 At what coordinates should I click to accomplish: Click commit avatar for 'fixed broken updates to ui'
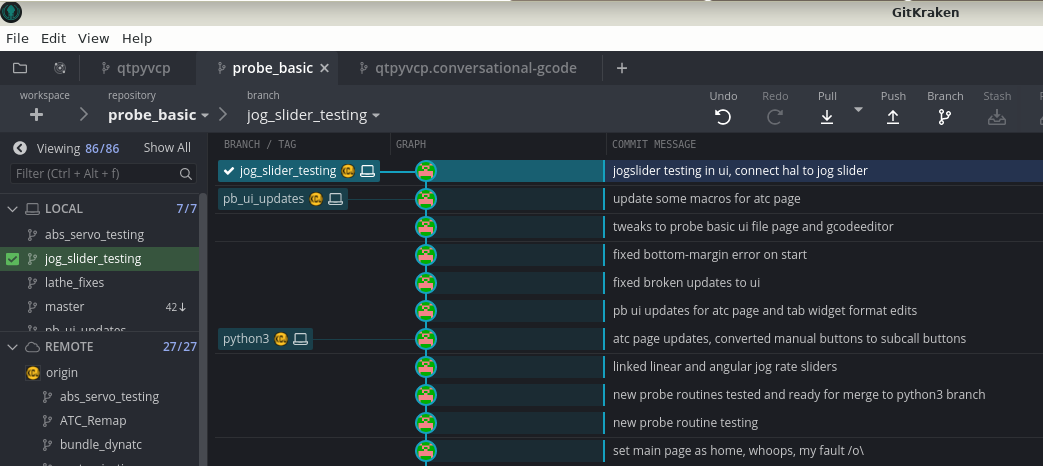(x=426, y=283)
